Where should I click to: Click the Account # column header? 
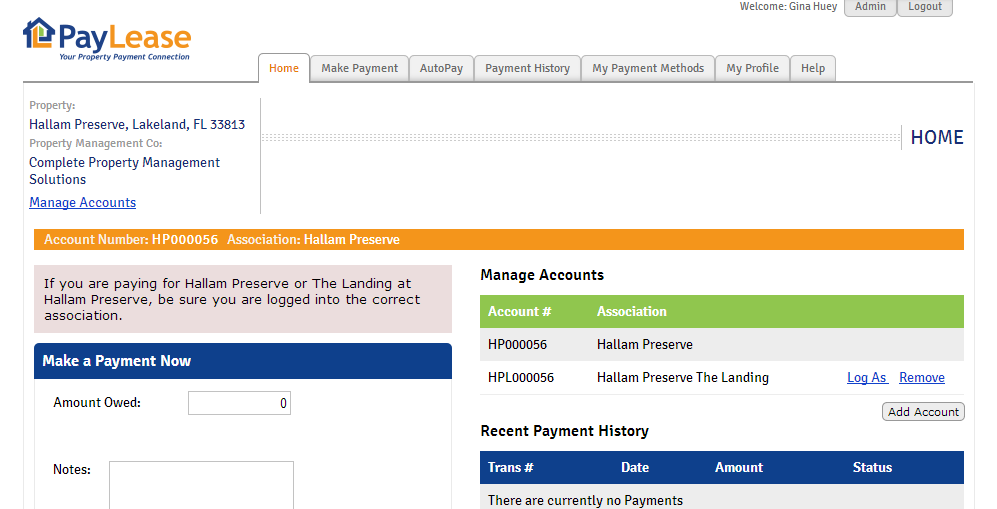pyautogui.click(x=519, y=311)
